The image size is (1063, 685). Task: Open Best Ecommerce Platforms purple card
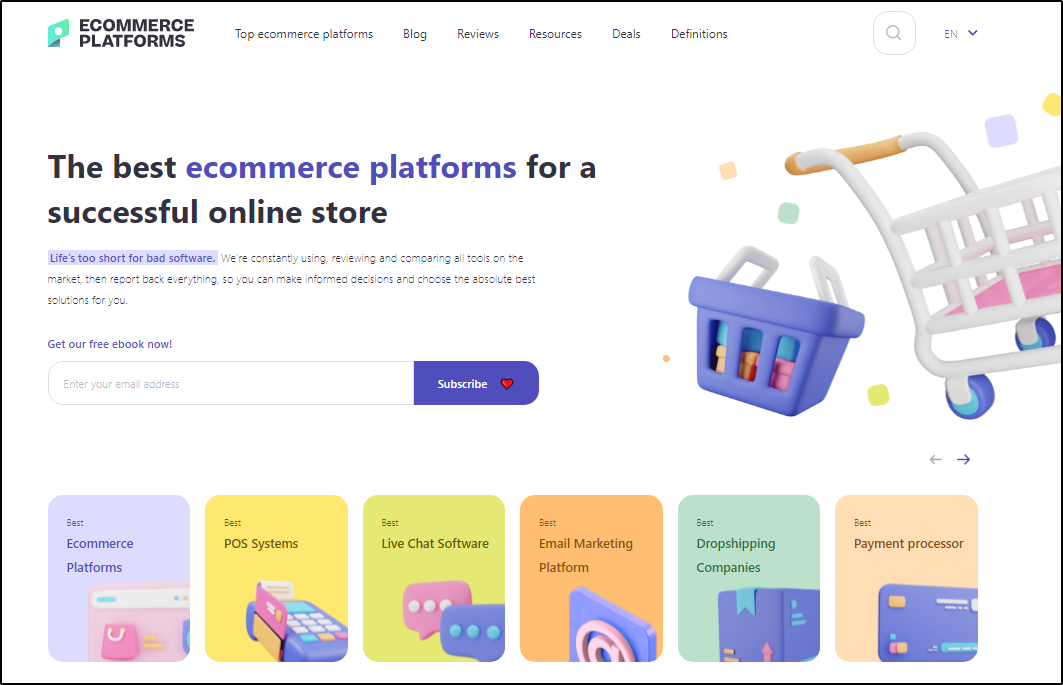click(x=119, y=579)
